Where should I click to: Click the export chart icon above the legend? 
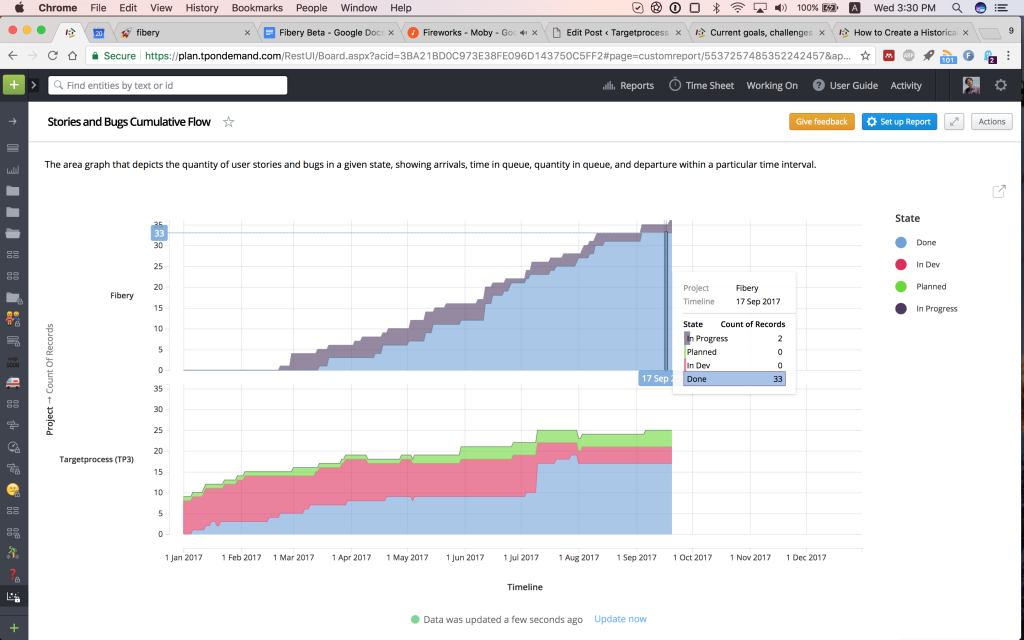[x=999, y=191]
